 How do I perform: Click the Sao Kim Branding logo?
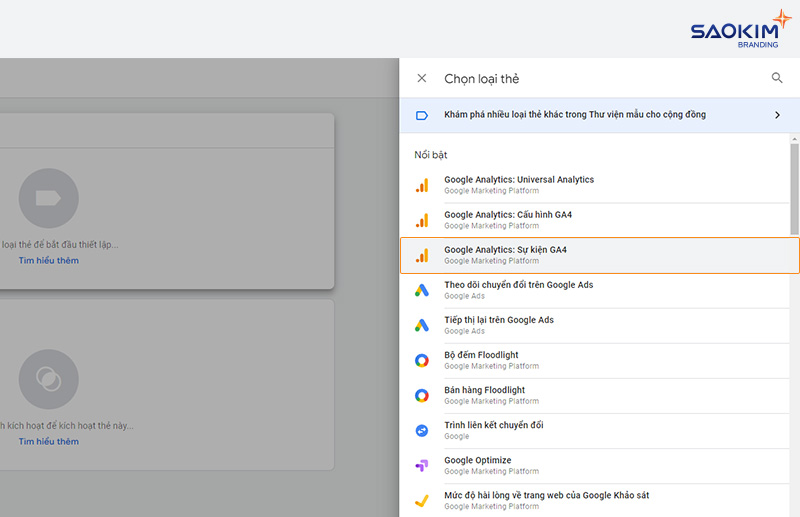click(x=740, y=29)
